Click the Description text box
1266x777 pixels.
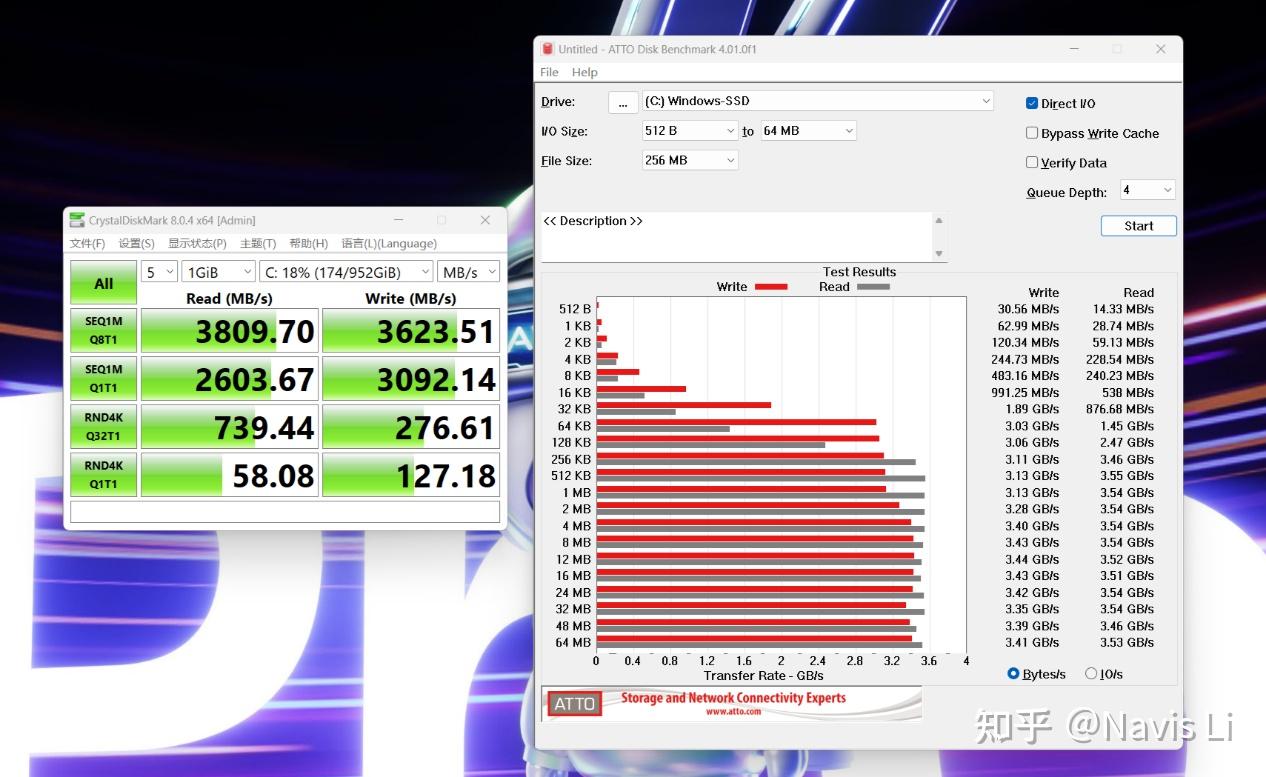pyautogui.click(x=736, y=236)
